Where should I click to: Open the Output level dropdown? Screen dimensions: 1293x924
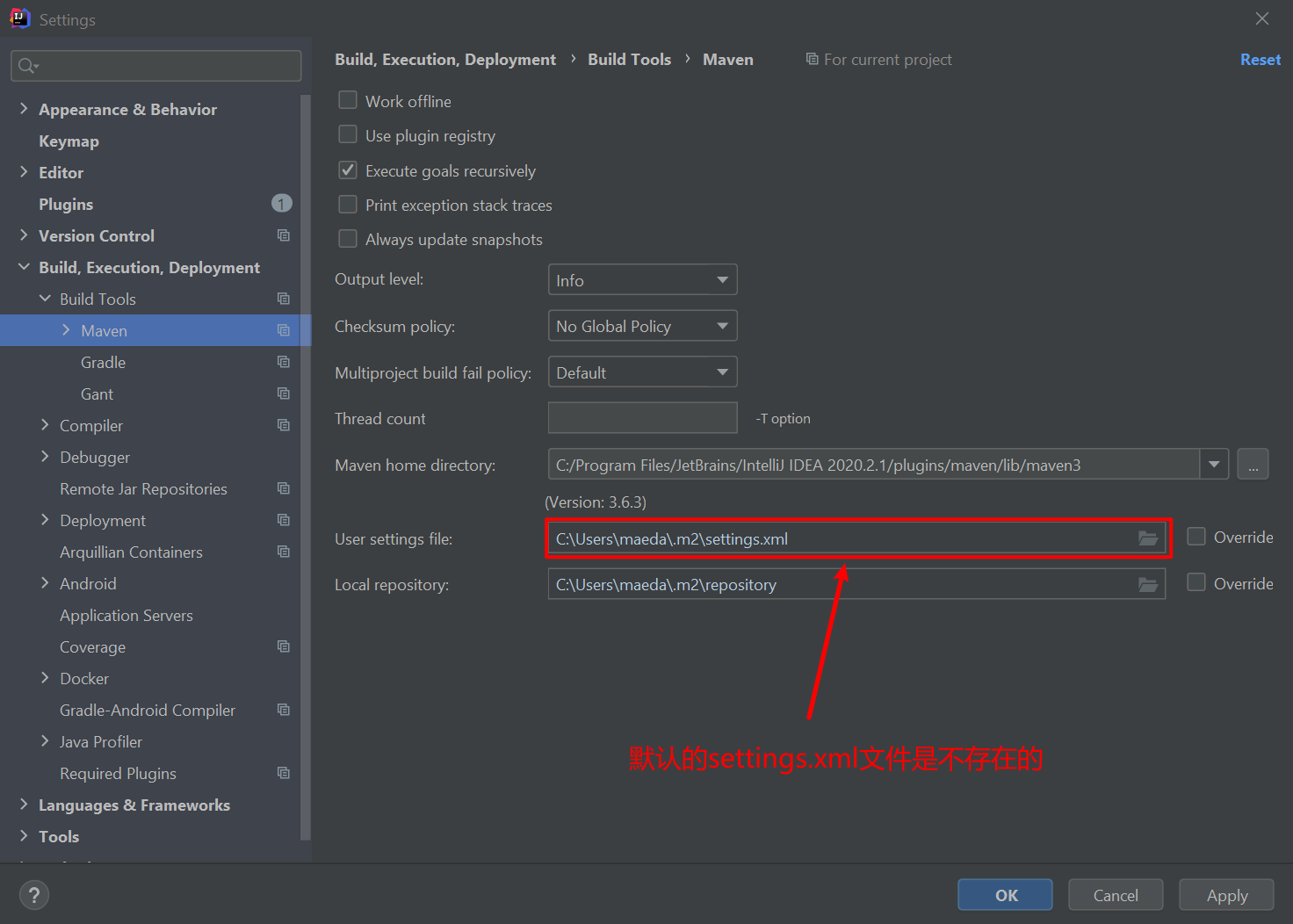pos(642,280)
